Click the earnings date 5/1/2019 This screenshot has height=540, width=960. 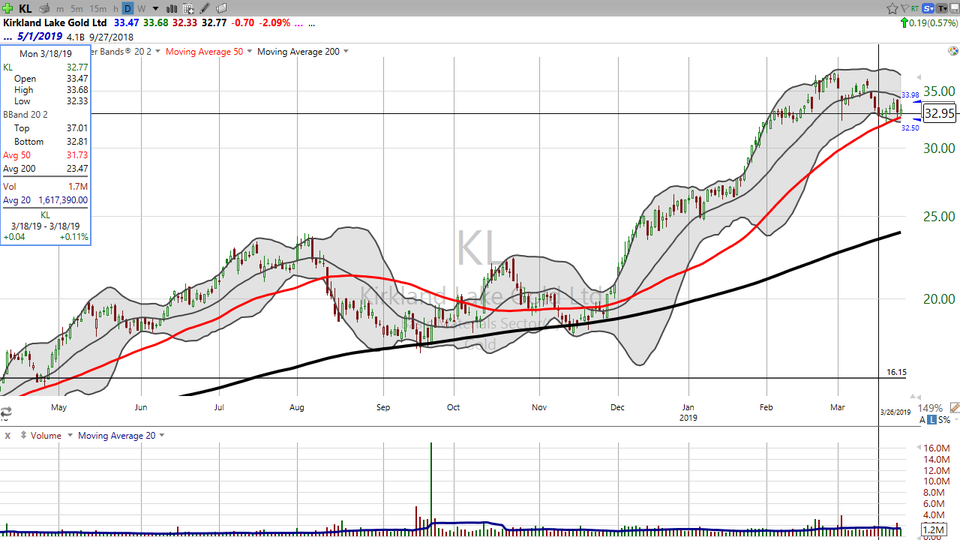(x=40, y=36)
